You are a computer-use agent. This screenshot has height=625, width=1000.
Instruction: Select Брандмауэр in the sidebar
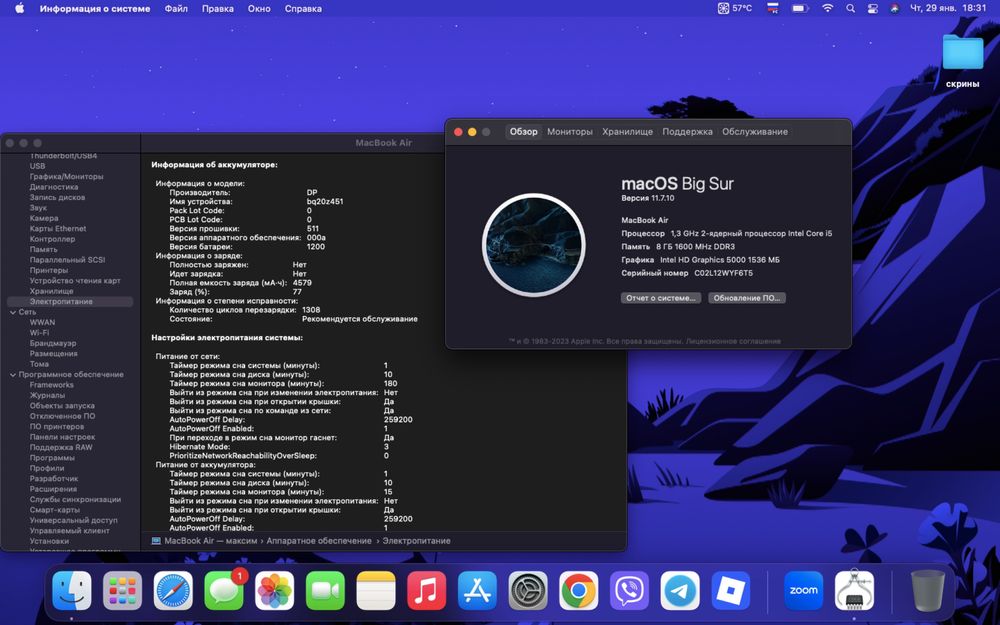(x=53, y=343)
